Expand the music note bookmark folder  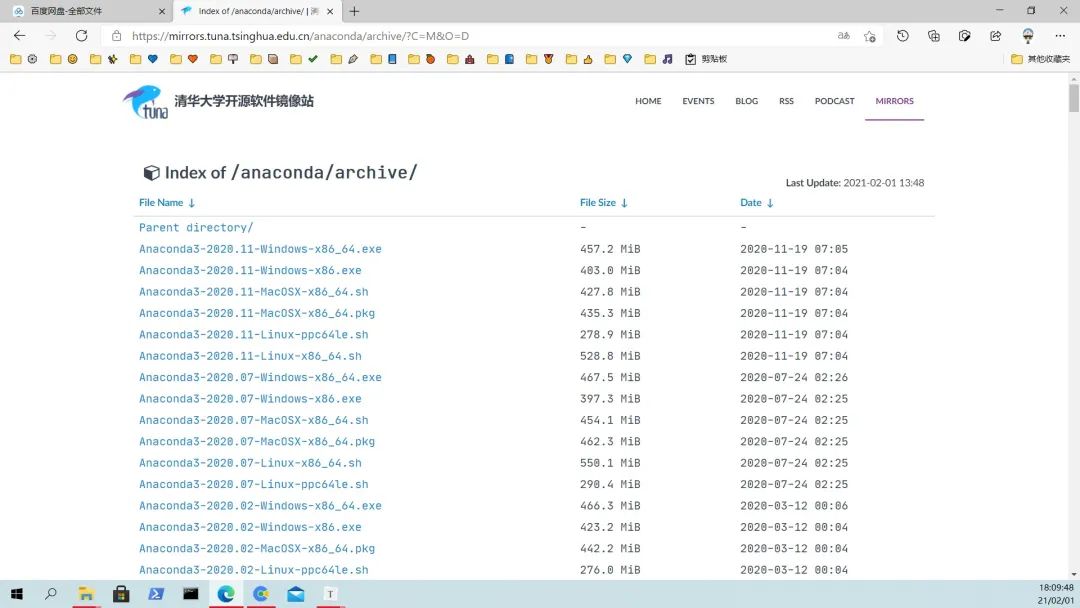658,59
